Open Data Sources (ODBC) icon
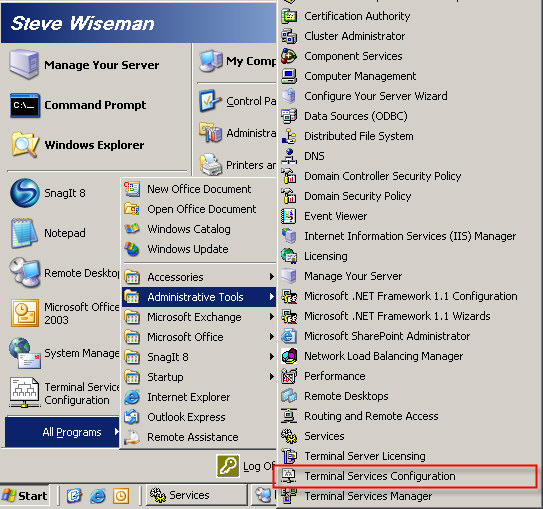Image resolution: width=543 pixels, height=509 pixels. 289,116
